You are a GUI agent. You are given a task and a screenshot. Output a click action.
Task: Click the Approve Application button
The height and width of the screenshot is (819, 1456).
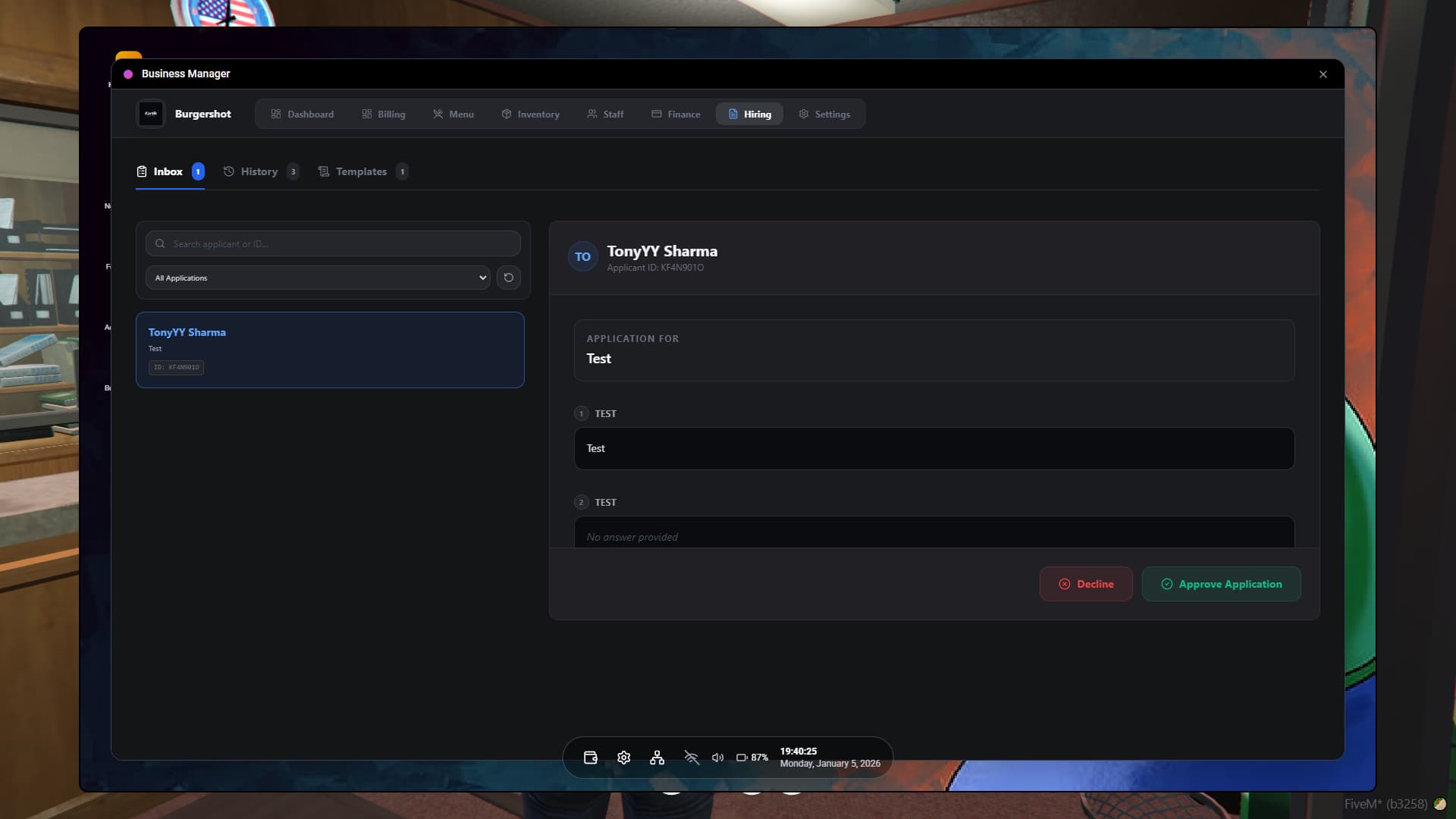[1221, 584]
